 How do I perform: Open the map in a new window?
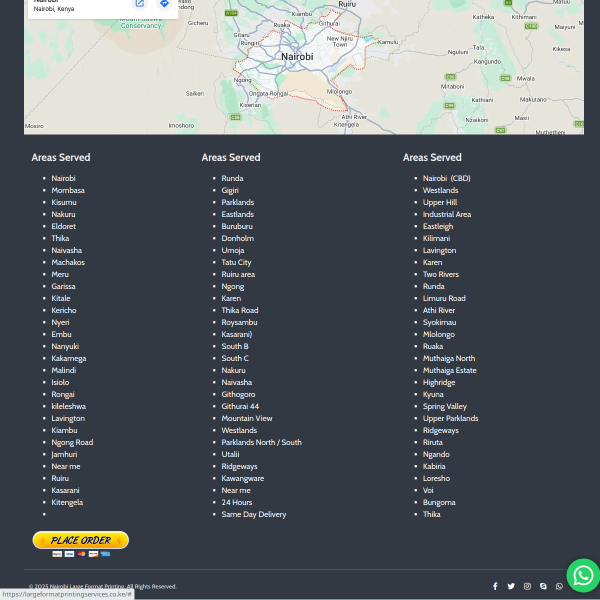140,4
